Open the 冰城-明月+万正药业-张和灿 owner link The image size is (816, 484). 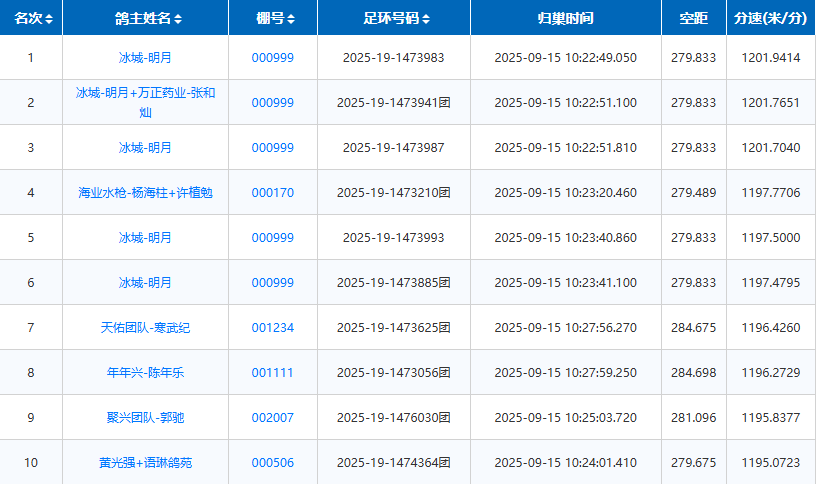click(x=145, y=102)
